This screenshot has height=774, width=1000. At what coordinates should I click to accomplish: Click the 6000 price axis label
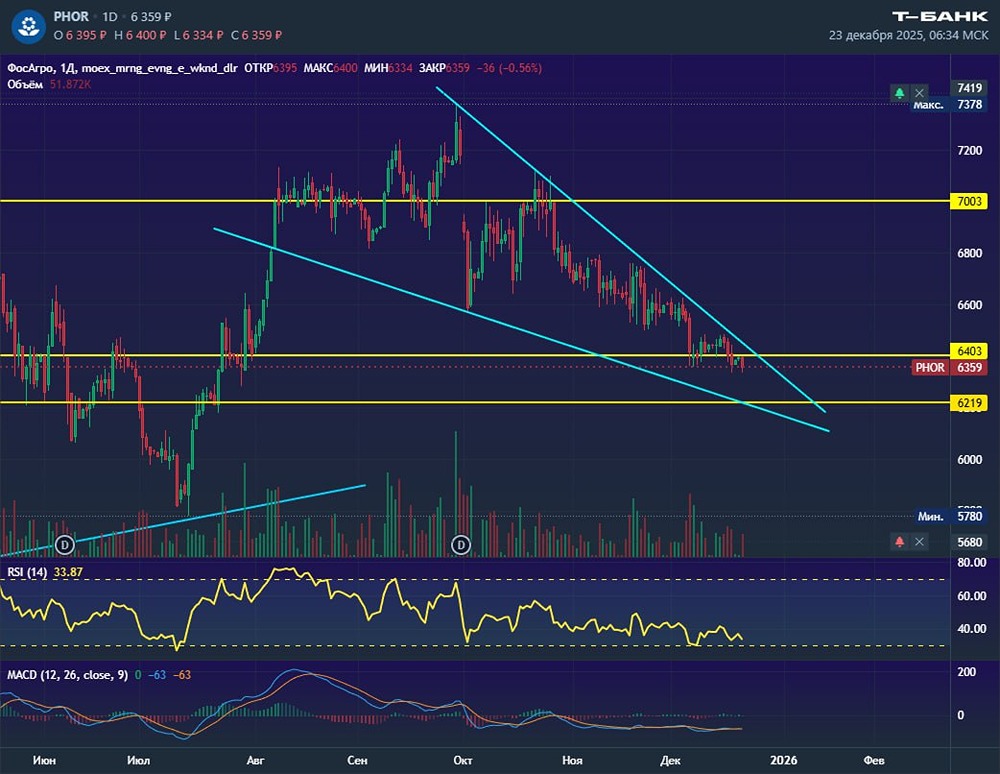click(x=969, y=460)
